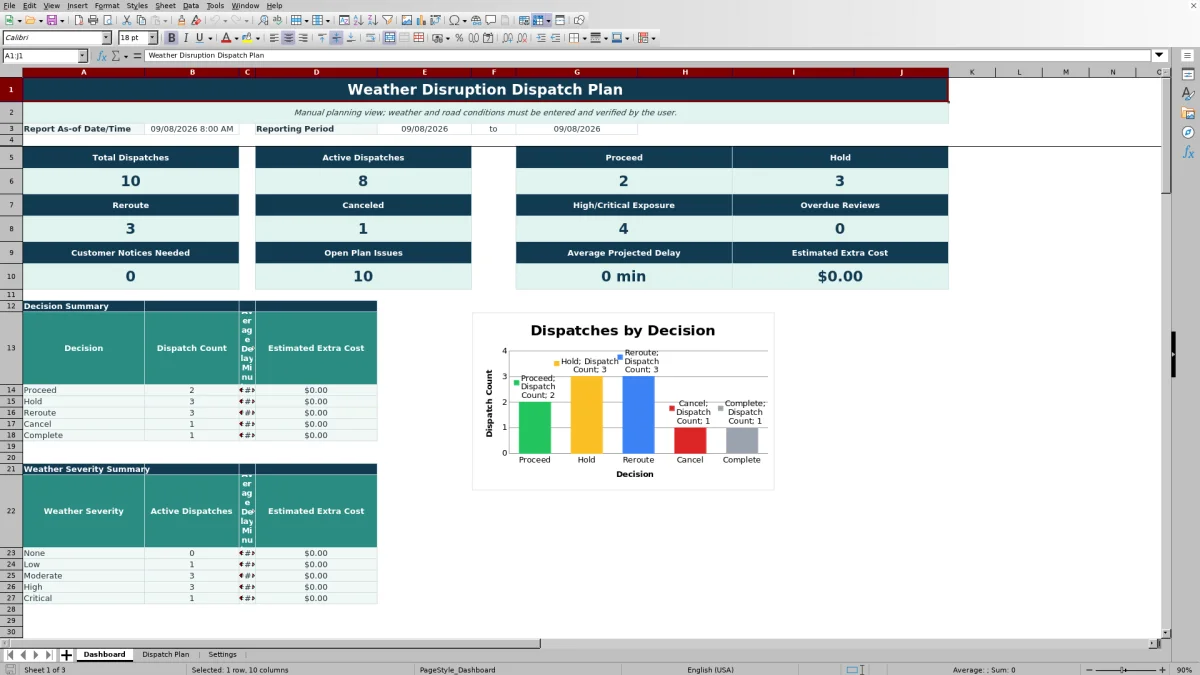Click the Insert Chart icon
This screenshot has height=675, width=1200.
click(x=420, y=20)
